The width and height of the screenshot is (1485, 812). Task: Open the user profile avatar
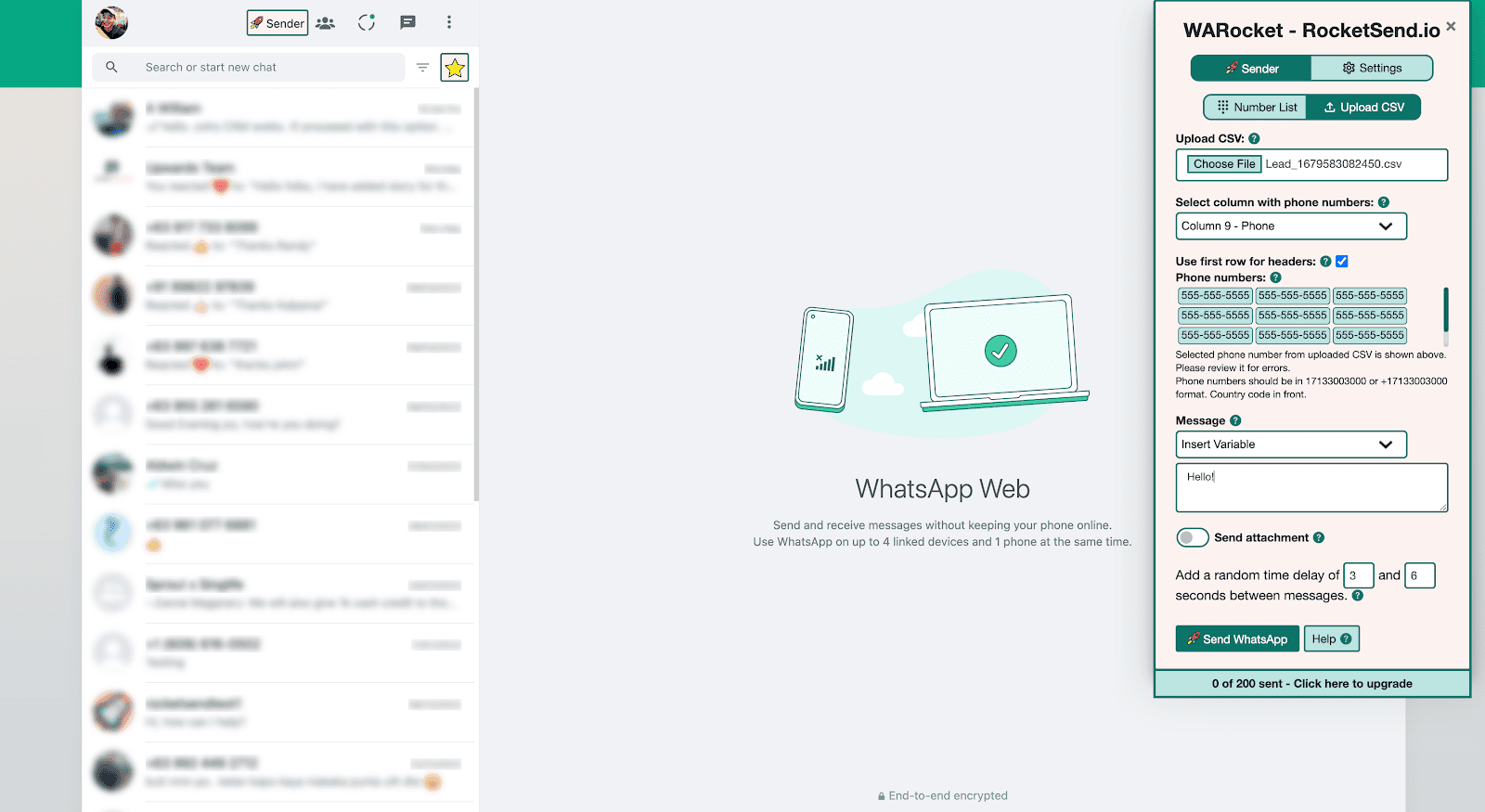pos(111,22)
